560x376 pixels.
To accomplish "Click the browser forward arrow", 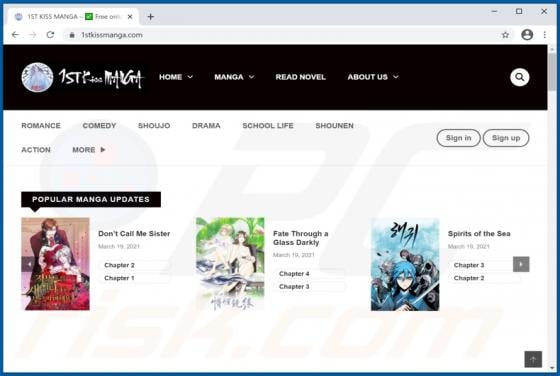I will [x=32, y=35].
